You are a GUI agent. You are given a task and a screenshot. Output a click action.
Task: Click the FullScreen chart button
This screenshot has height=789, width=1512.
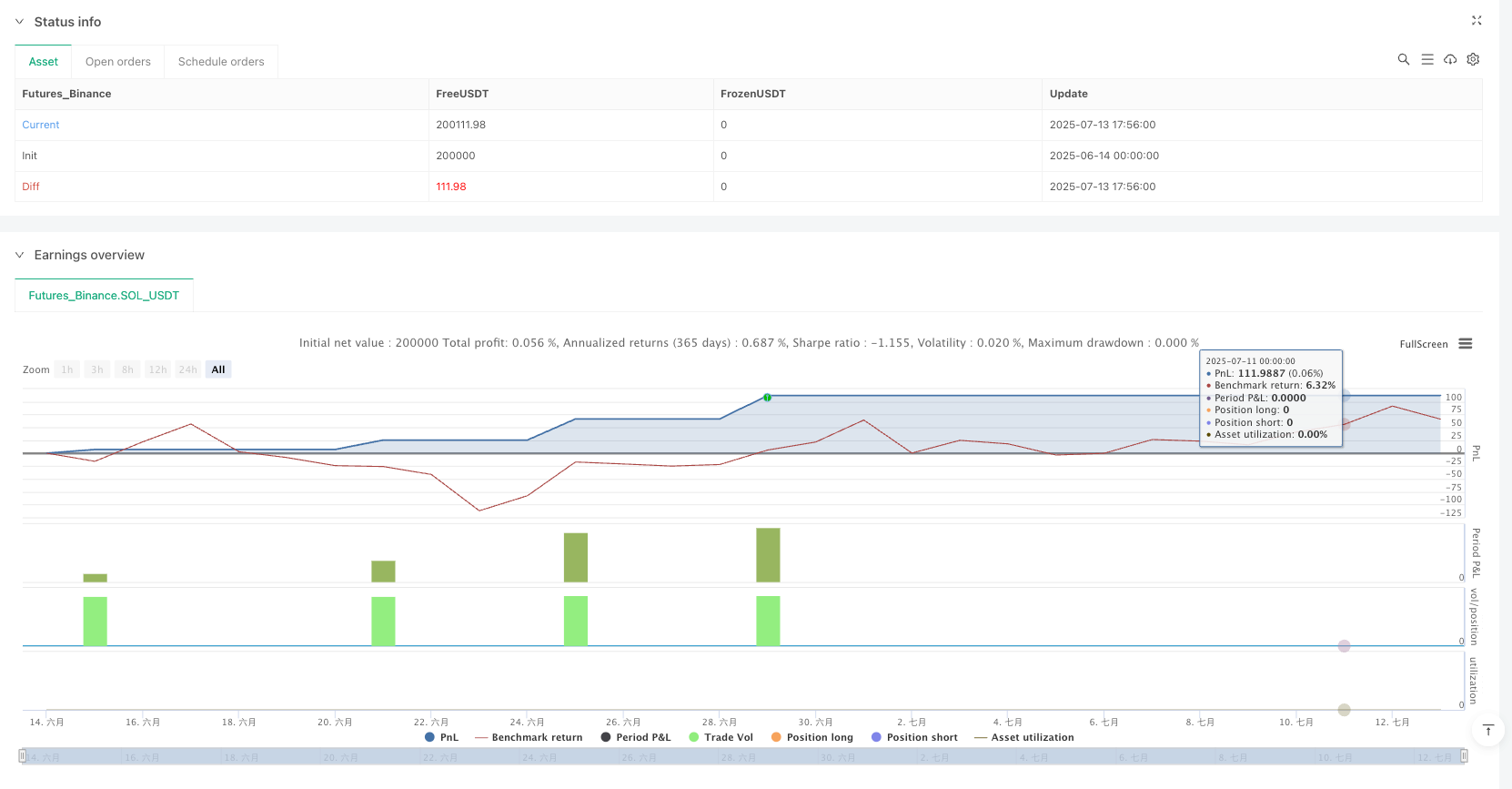pos(1423,344)
